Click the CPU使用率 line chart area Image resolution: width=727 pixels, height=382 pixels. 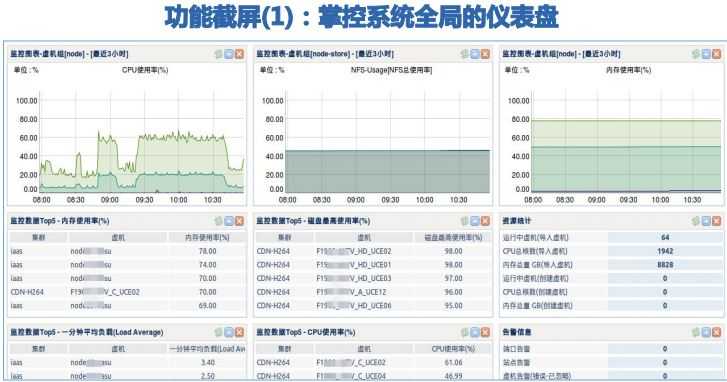point(142,141)
